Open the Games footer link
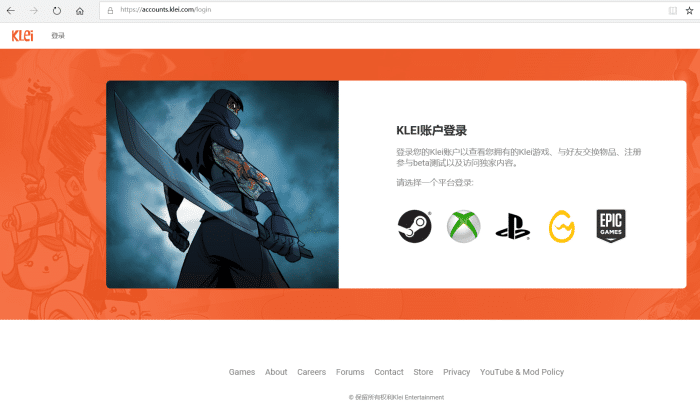The height and width of the screenshot is (412, 700). (242, 372)
